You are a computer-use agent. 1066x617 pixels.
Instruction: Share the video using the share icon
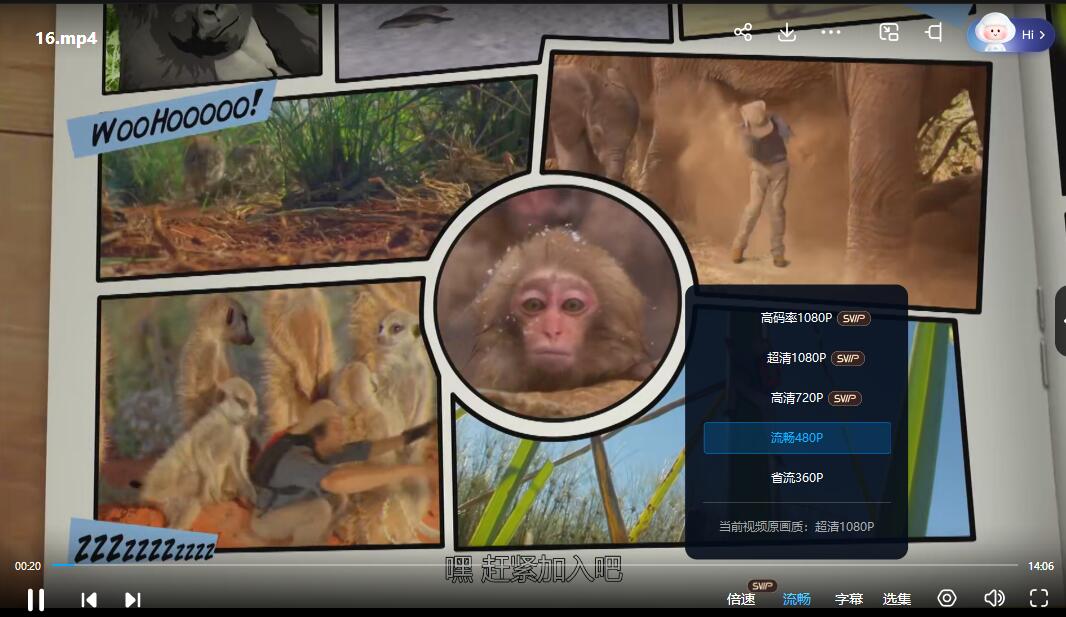(x=742, y=32)
